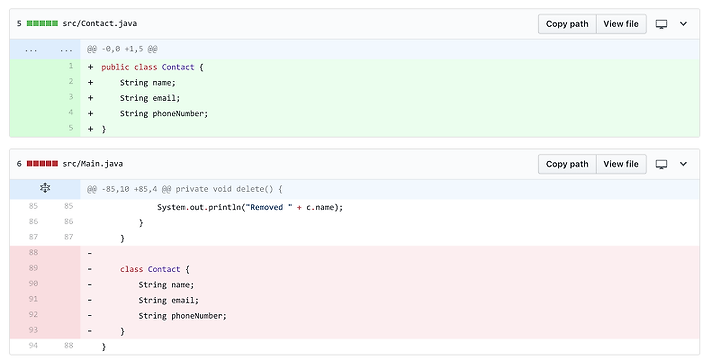Viewport: 720px width, 360px height.
Task: Click the rich diff monitor icon for Main.java
Action: tap(661, 164)
